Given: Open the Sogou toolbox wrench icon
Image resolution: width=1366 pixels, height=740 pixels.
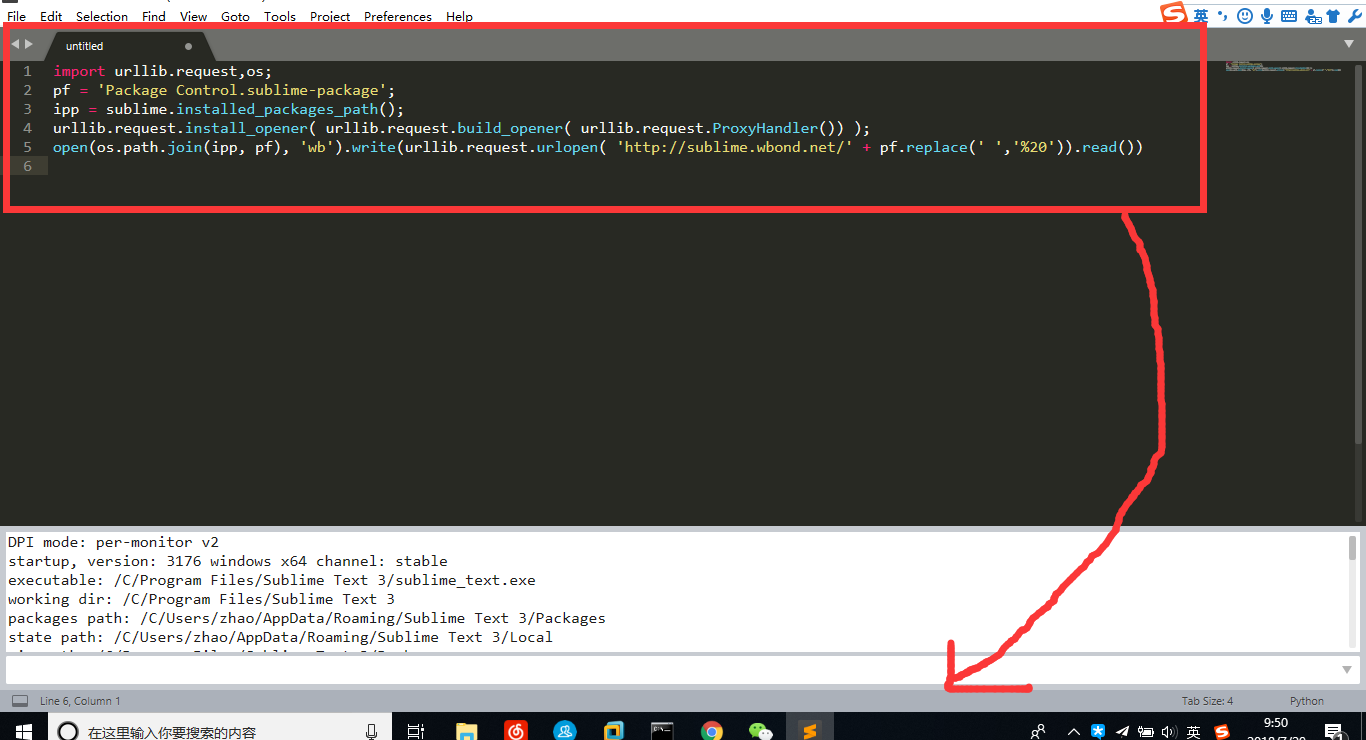Looking at the screenshot, I should pyautogui.click(x=1355, y=15).
